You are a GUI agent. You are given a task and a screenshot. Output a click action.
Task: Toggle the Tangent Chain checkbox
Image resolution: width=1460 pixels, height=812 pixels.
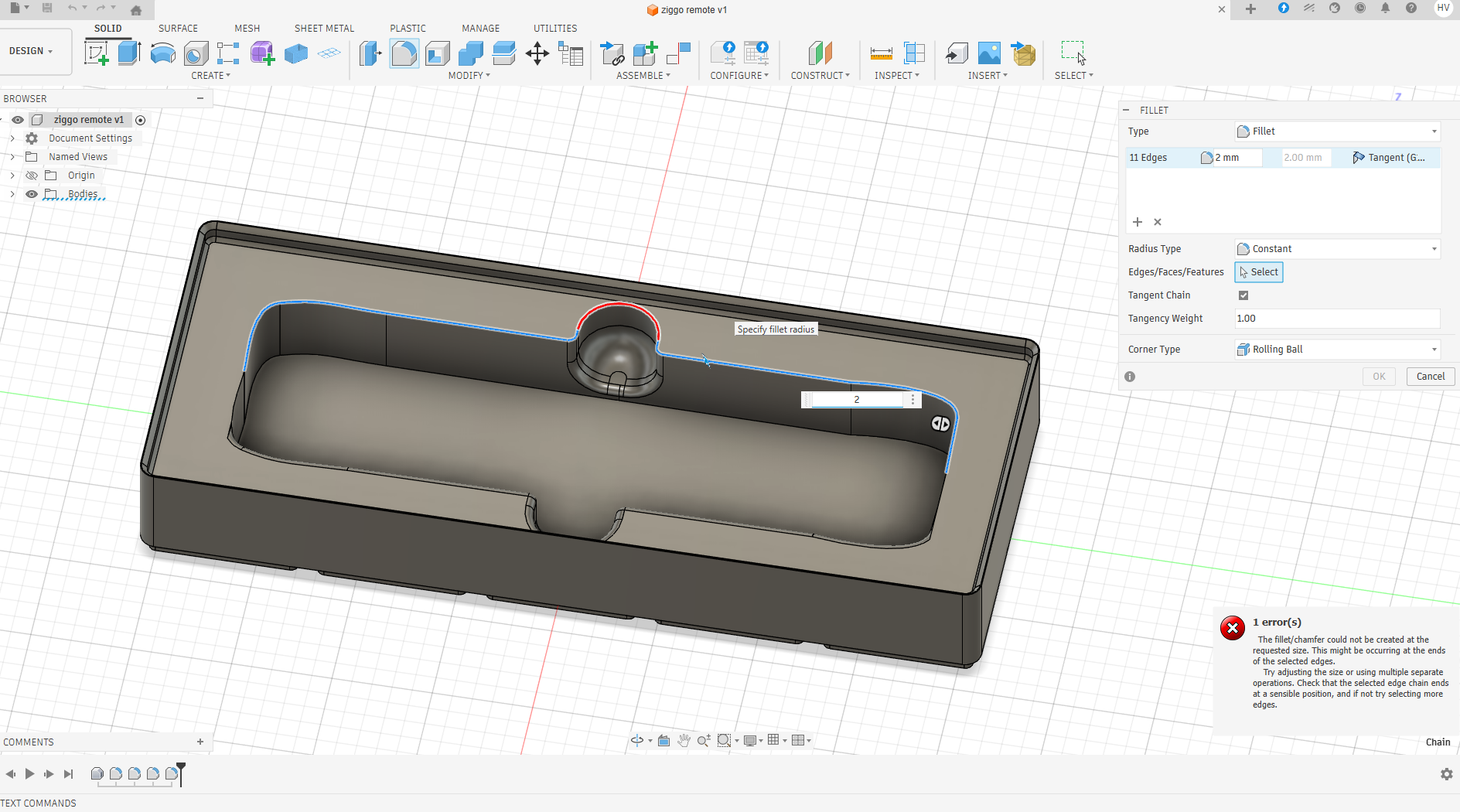click(1243, 295)
